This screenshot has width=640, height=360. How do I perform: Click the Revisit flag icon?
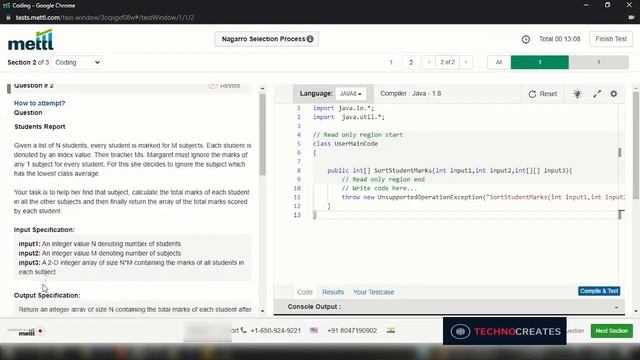pyautogui.click(x=212, y=85)
